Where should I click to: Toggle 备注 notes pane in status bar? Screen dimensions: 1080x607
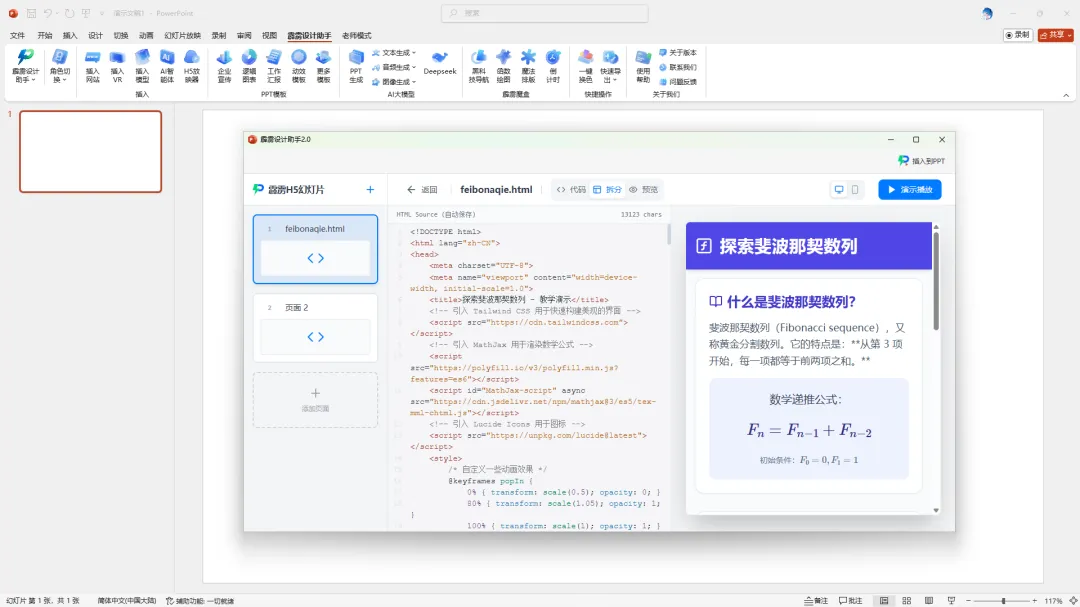(x=816, y=601)
